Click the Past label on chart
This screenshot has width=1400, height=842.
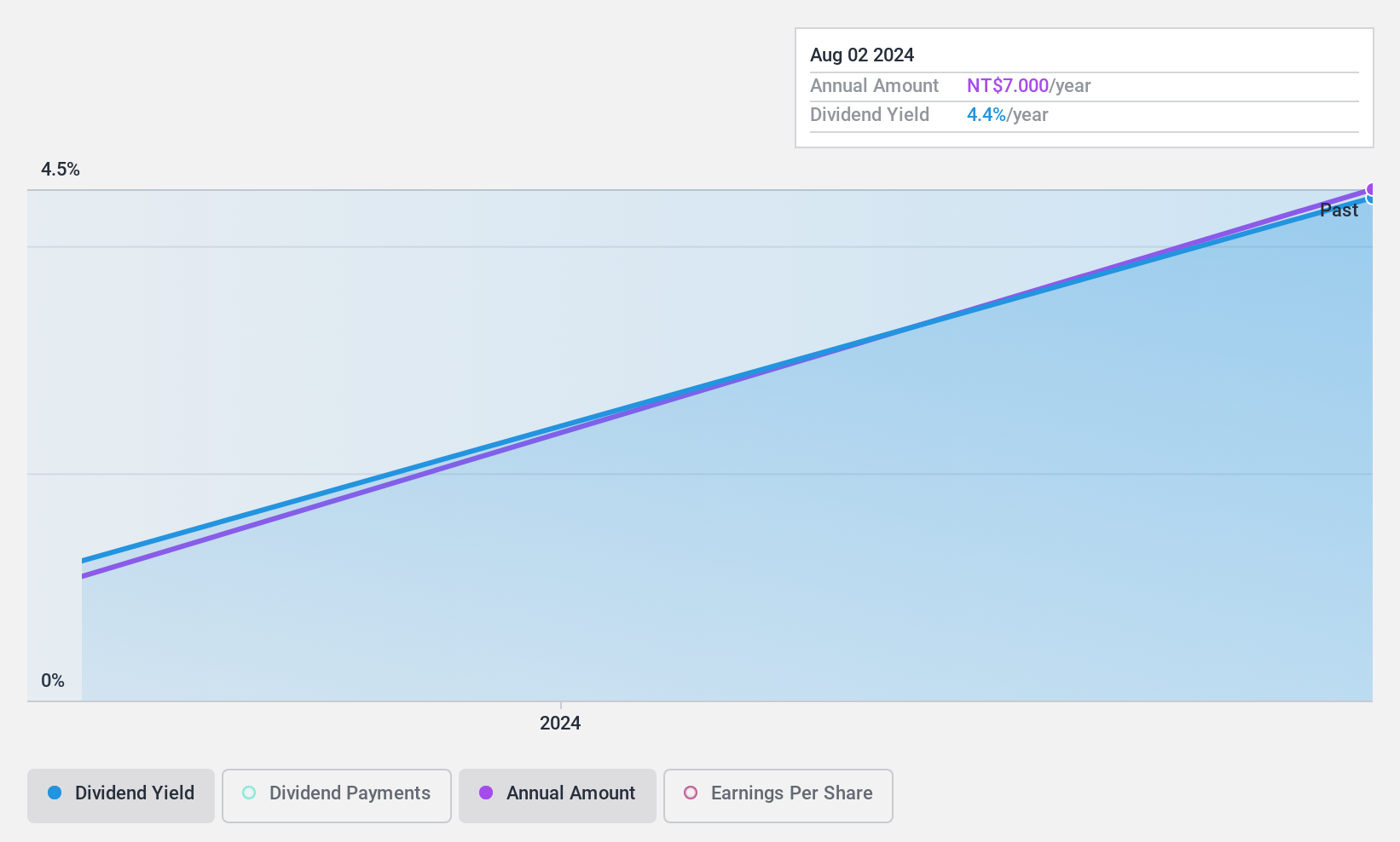pyautogui.click(x=1339, y=210)
